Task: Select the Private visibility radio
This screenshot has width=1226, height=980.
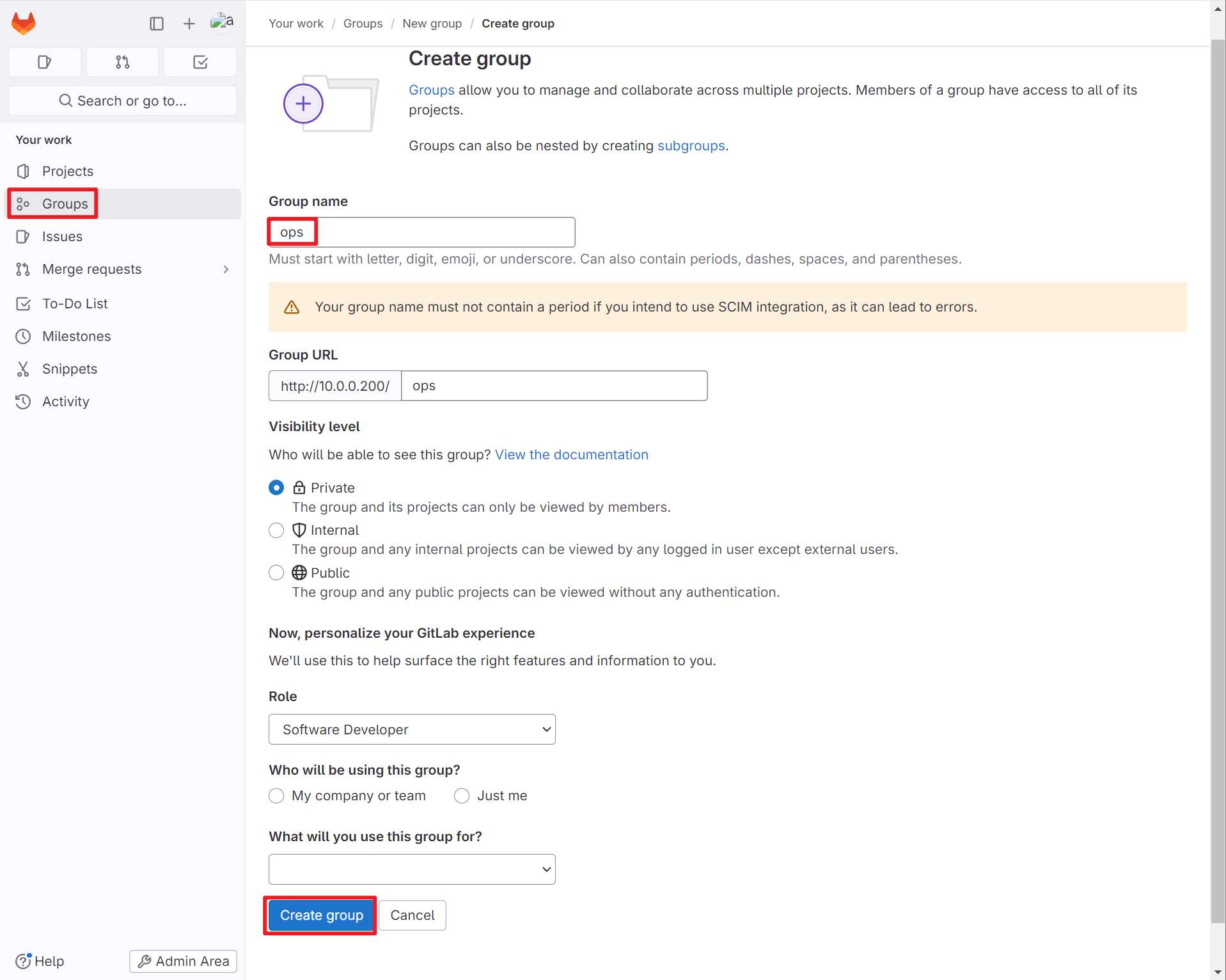Action: (276, 488)
